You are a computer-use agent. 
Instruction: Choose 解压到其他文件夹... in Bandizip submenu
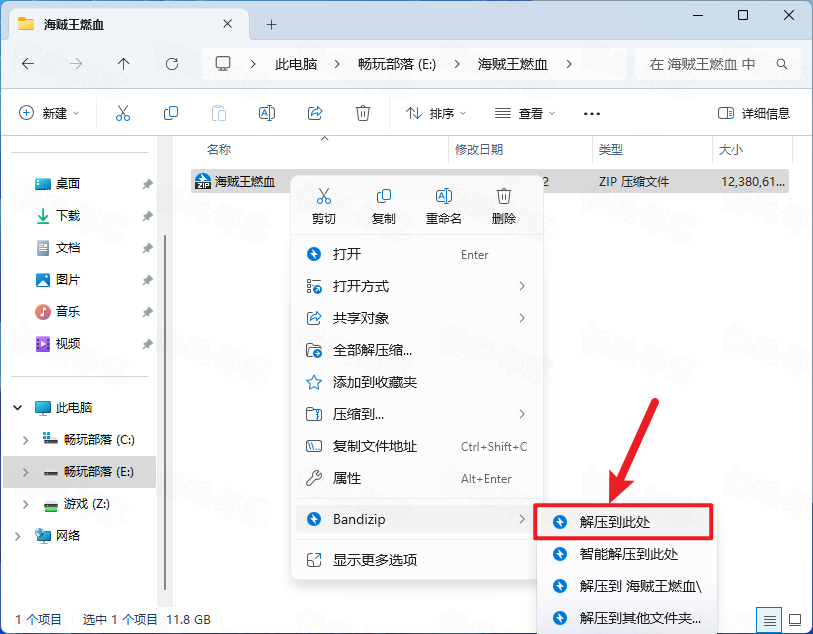click(626, 618)
